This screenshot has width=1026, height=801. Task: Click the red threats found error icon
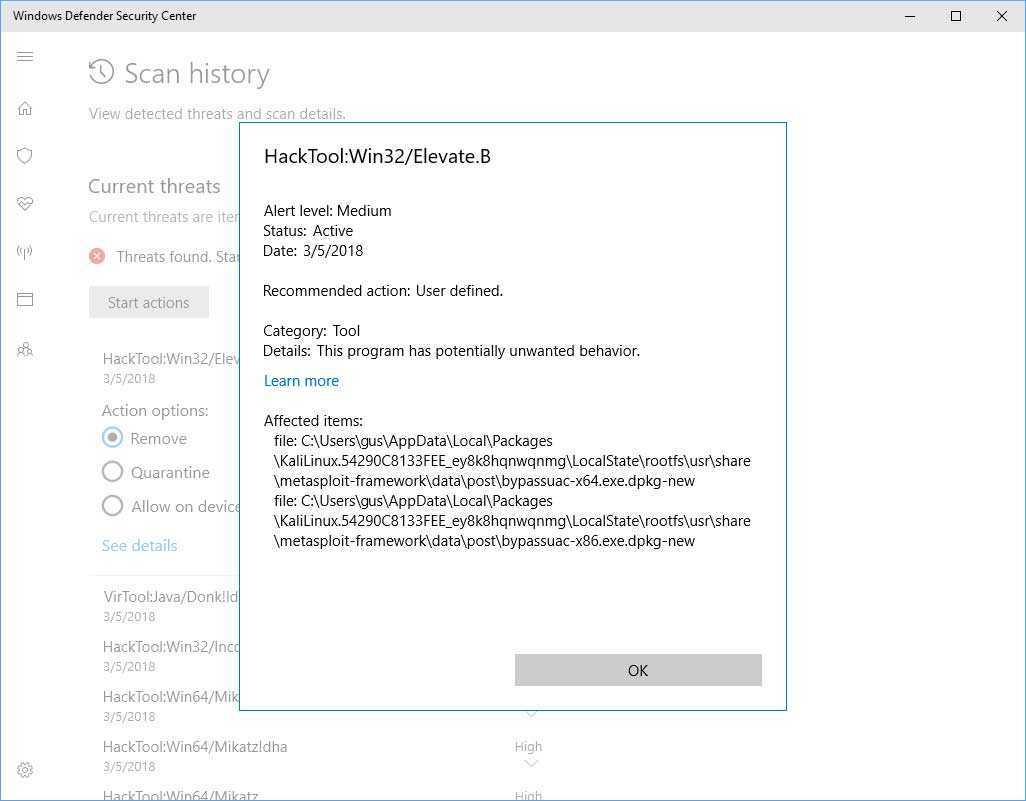click(97, 256)
